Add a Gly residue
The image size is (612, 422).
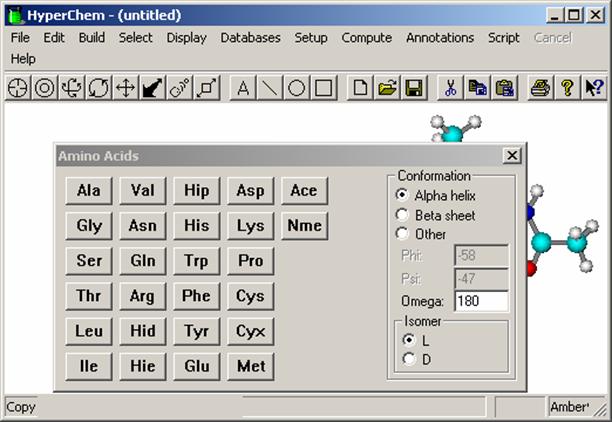pyautogui.click(x=89, y=226)
